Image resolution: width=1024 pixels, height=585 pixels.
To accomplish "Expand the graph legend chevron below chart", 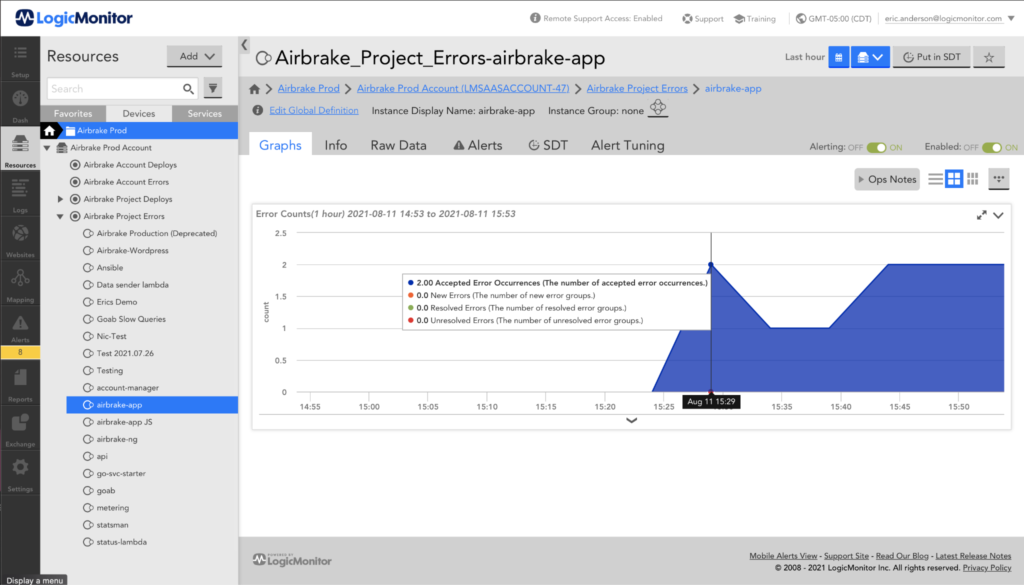I will tap(632, 420).
